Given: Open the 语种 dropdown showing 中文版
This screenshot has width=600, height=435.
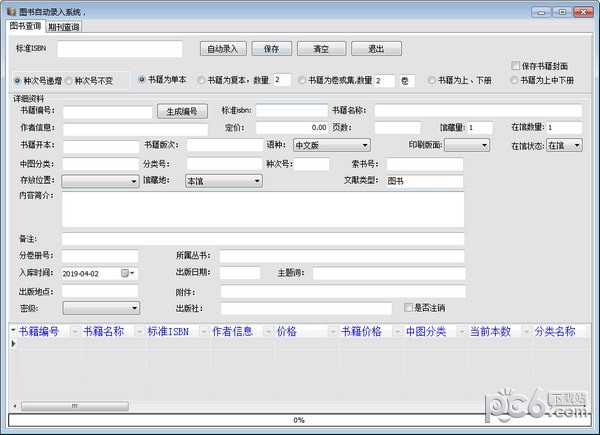Looking at the screenshot, I should click(x=332, y=145).
